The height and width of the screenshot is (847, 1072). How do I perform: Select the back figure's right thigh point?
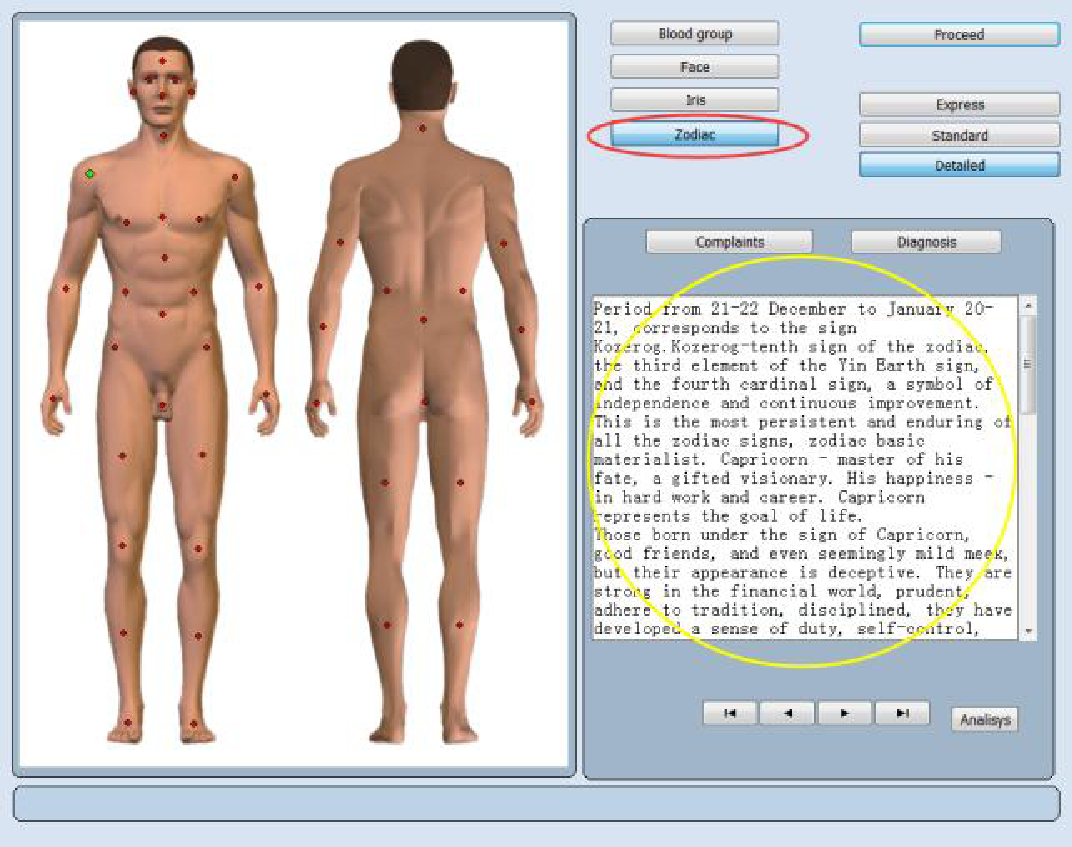pyautogui.click(x=460, y=483)
